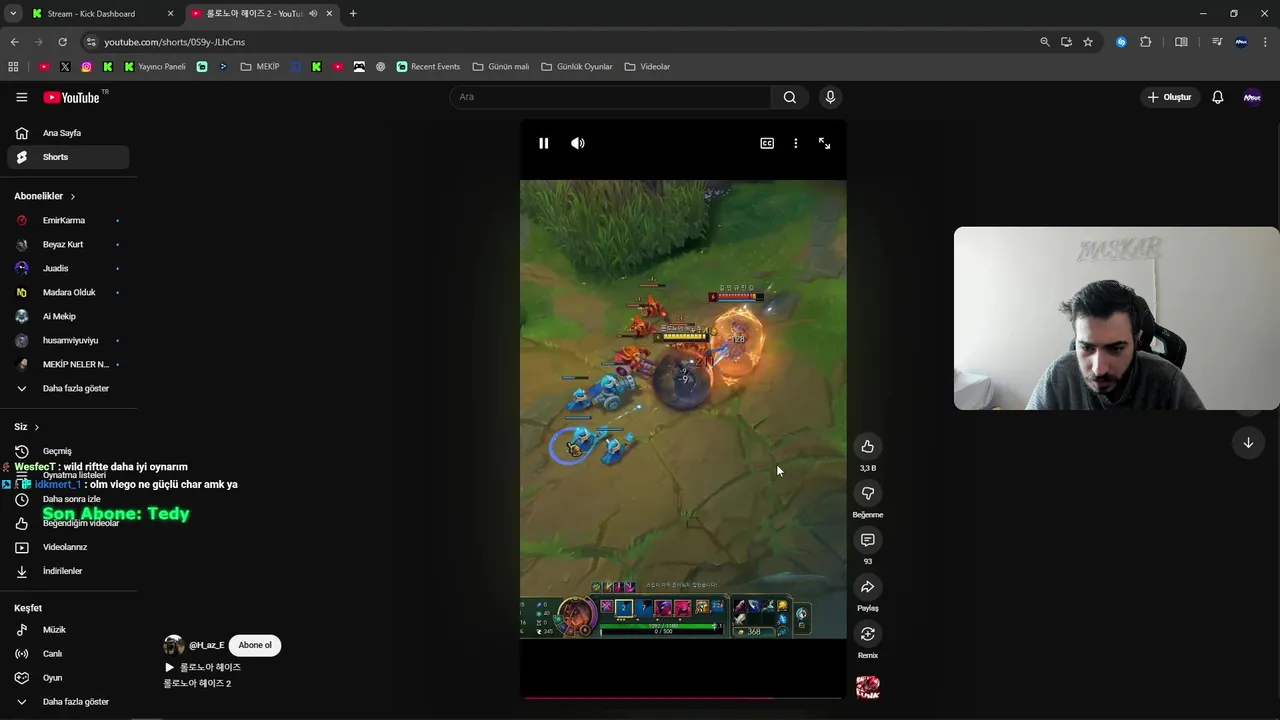Viewport: 1280px width, 720px height.
Task: Start voice search with microphone
Action: 830,97
